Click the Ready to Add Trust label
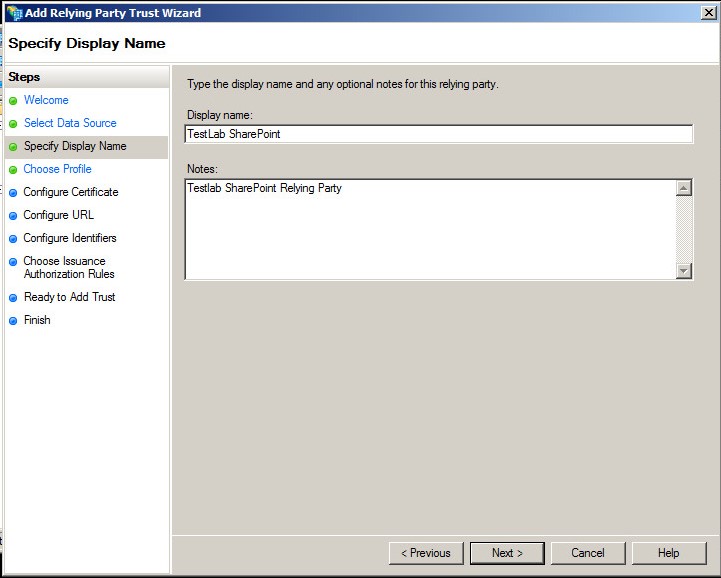 (69, 297)
